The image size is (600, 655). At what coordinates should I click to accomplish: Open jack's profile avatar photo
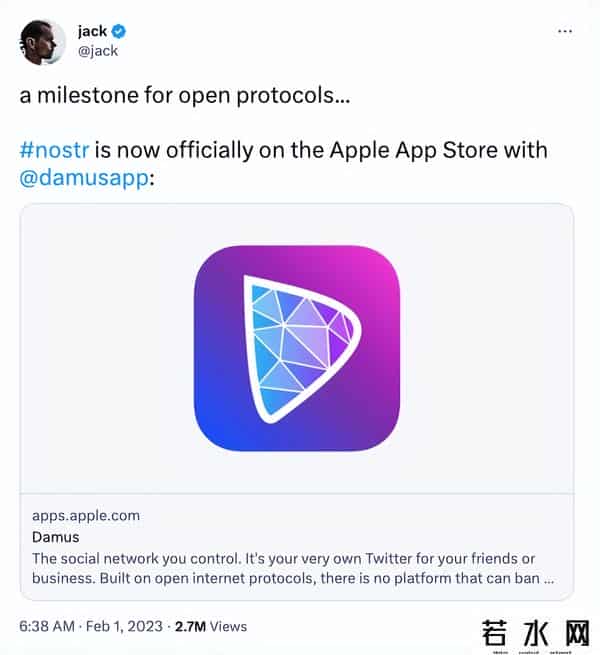[43, 41]
